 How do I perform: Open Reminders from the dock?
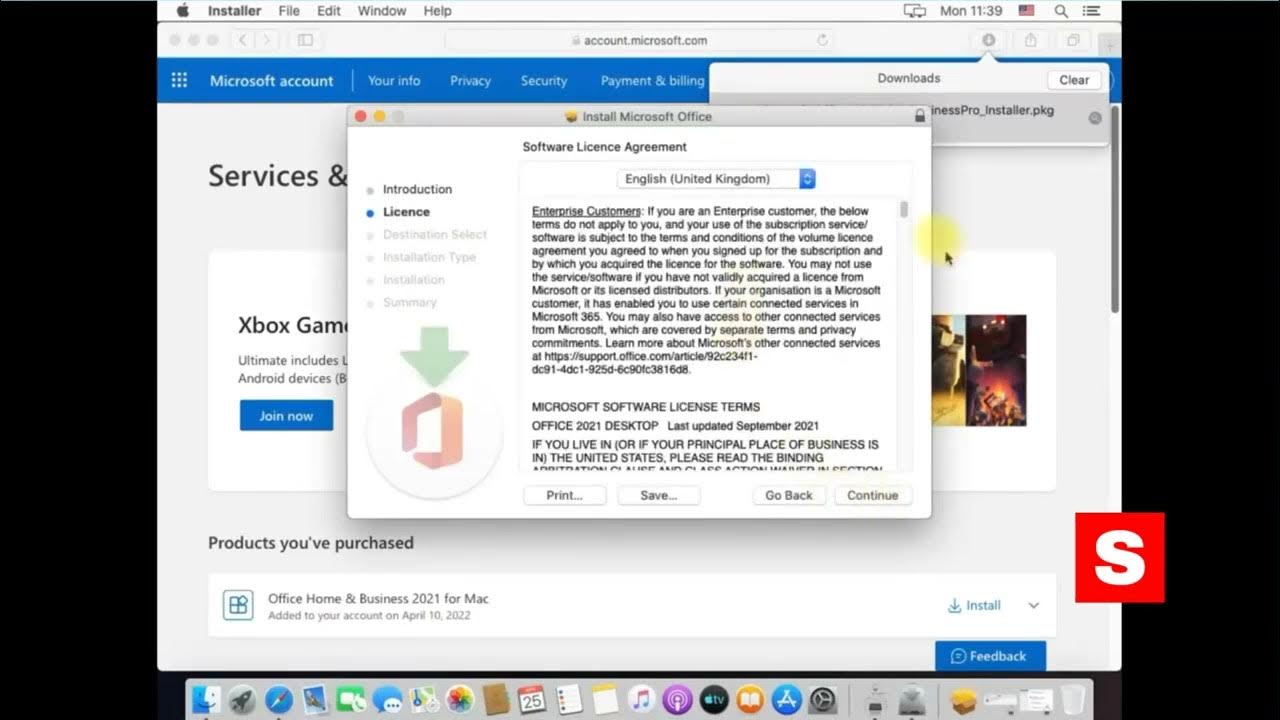click(568, 699)
